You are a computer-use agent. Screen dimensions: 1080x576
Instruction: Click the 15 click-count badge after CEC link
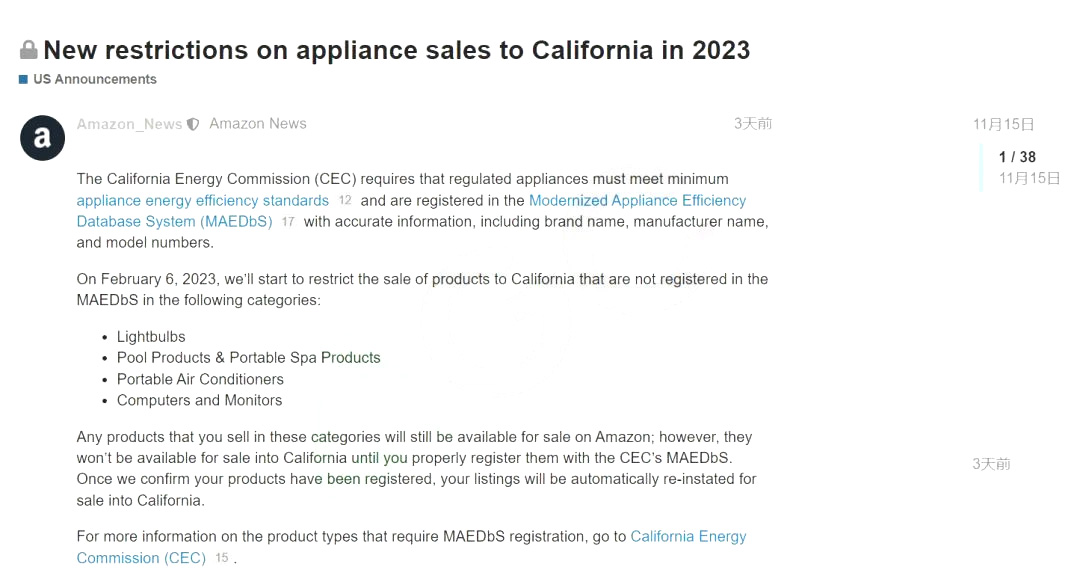(222, 558)
